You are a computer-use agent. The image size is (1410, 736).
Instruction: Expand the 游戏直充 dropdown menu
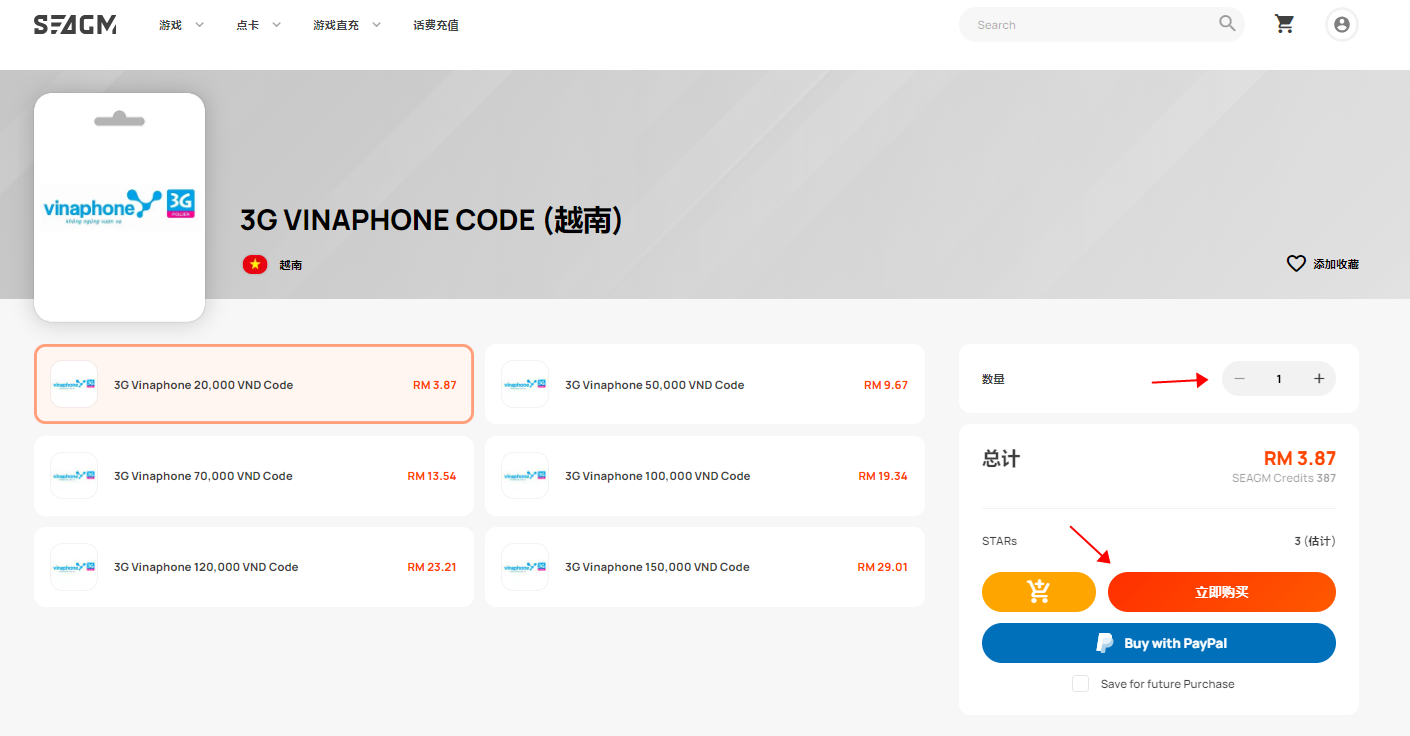click(x=347, y=25)
